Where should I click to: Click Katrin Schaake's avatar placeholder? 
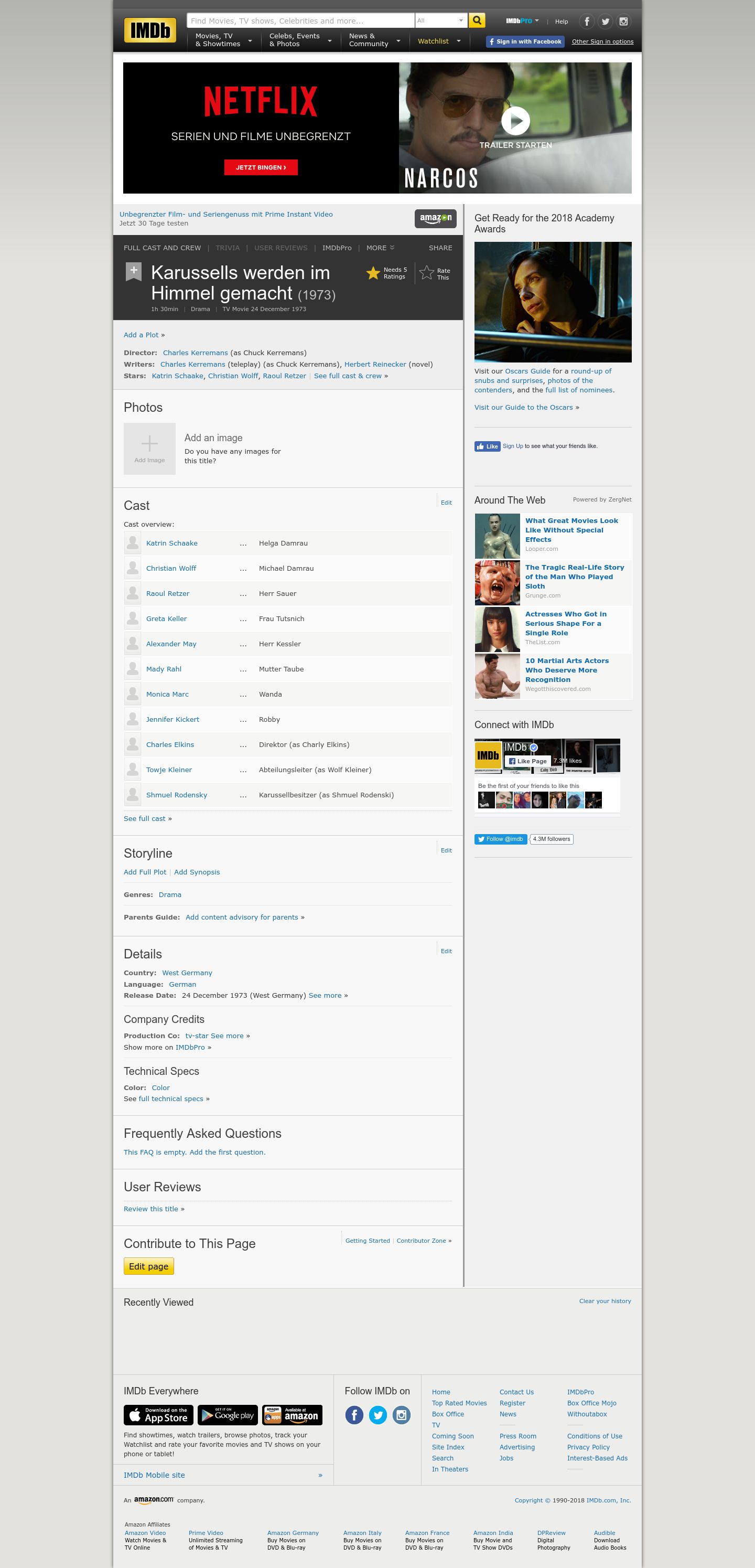(x=133, y=543)
